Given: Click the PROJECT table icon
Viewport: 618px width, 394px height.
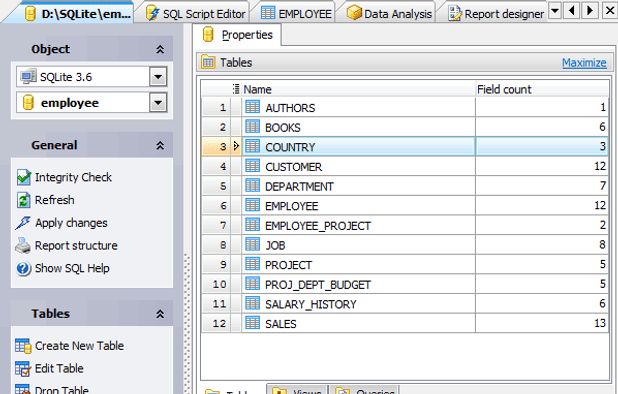Looking at the screenshot, I should point(252,264).
